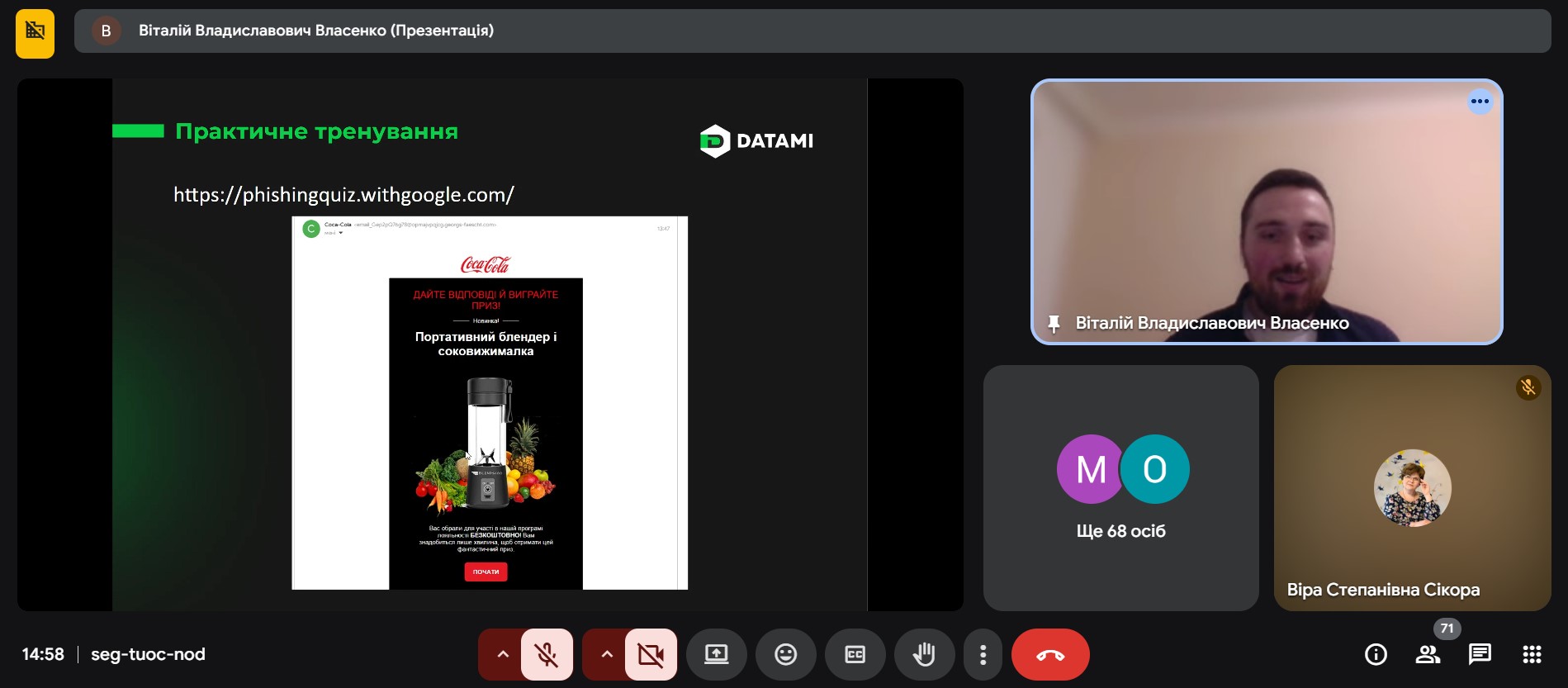Click the yellow presentation-off icon

coord(35,34)
